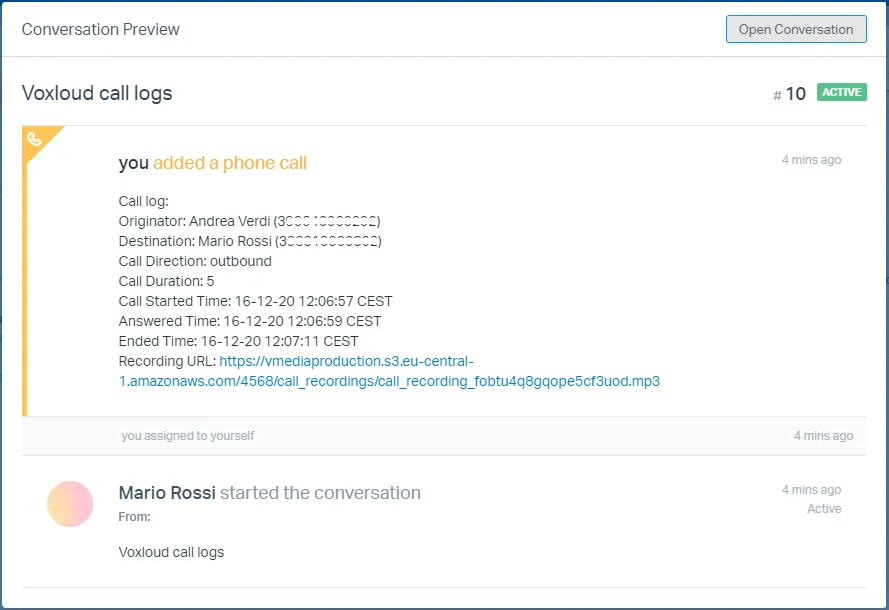Screen dimensions: 889x610
Task: Click the gray Active status under timestamp
Action: coord(824,509)
